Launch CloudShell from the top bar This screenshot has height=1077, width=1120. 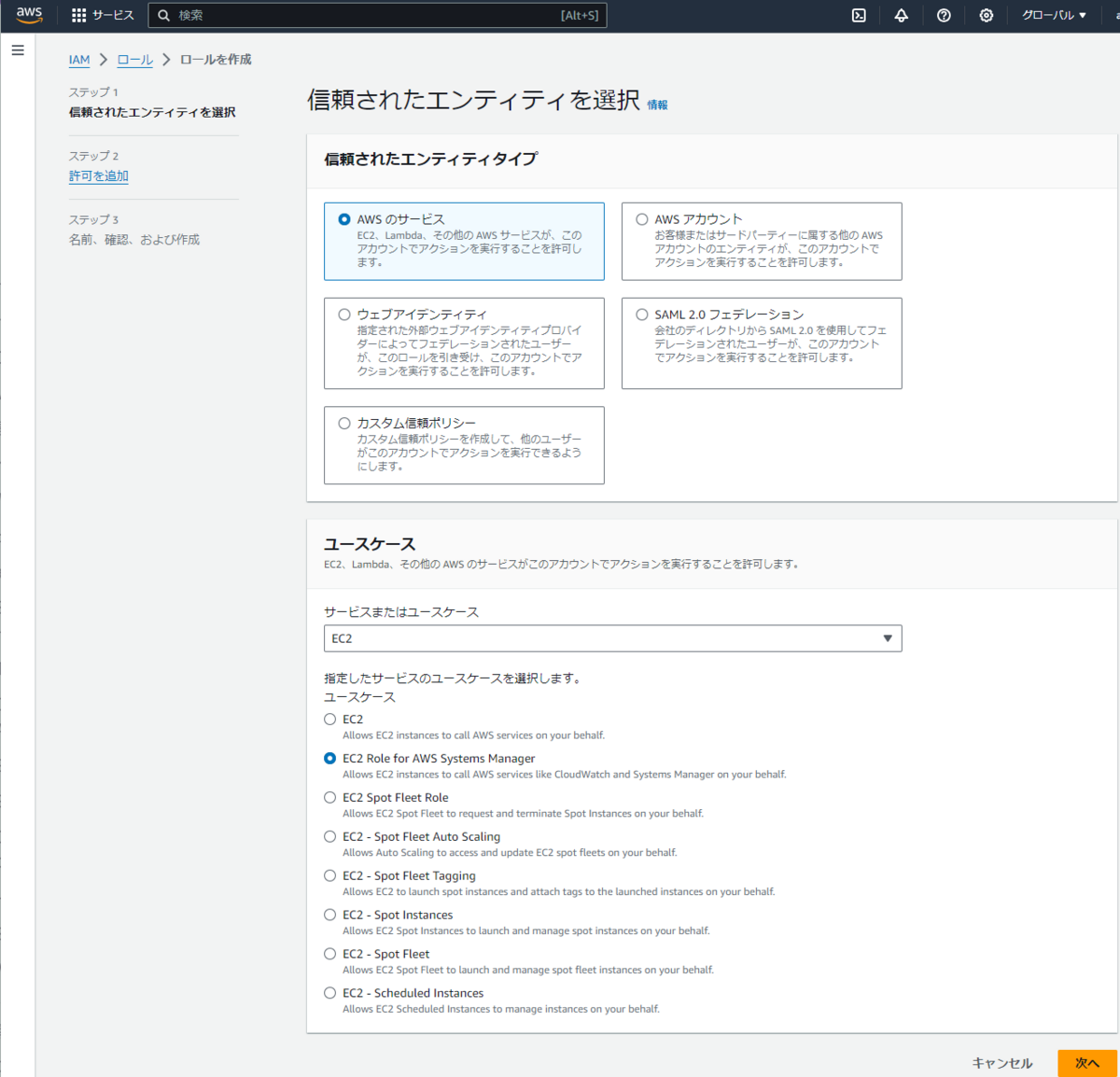point(859,15)
